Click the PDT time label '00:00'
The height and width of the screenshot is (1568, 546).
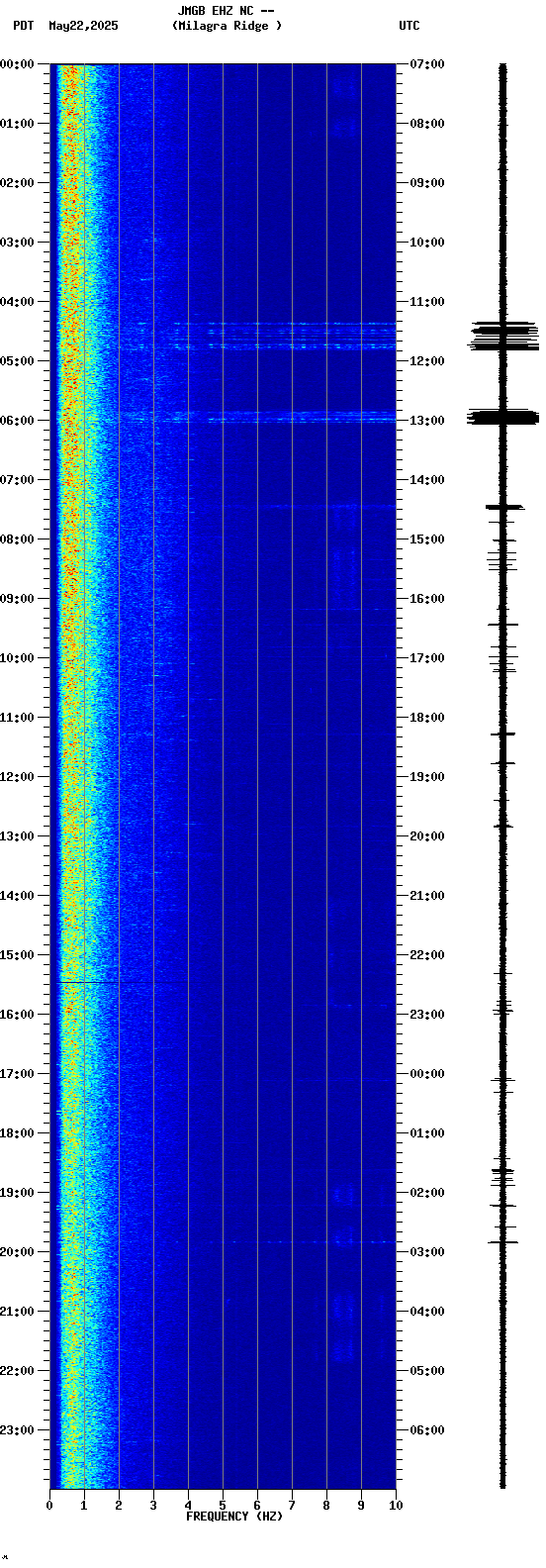click(x=17, y=64)
